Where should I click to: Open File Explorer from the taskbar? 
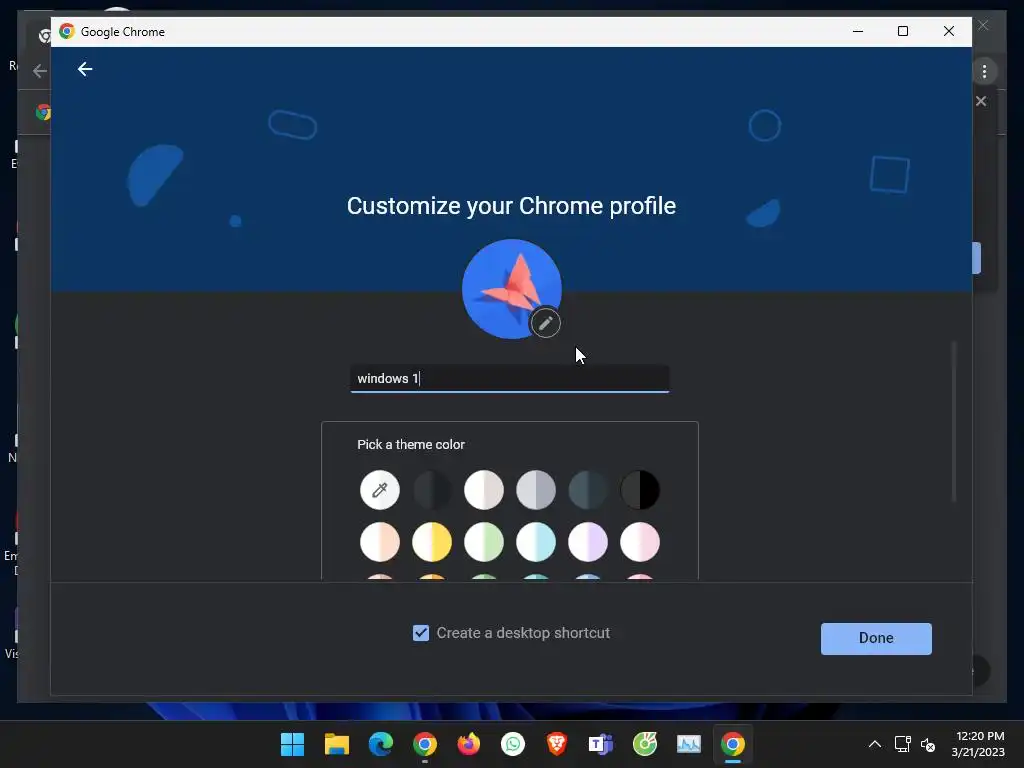[336, 744]
